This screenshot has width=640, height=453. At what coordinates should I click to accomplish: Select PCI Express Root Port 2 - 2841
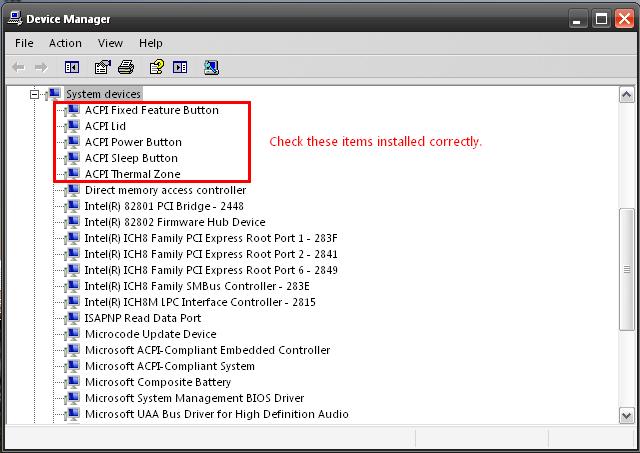(x=211, y=254)
